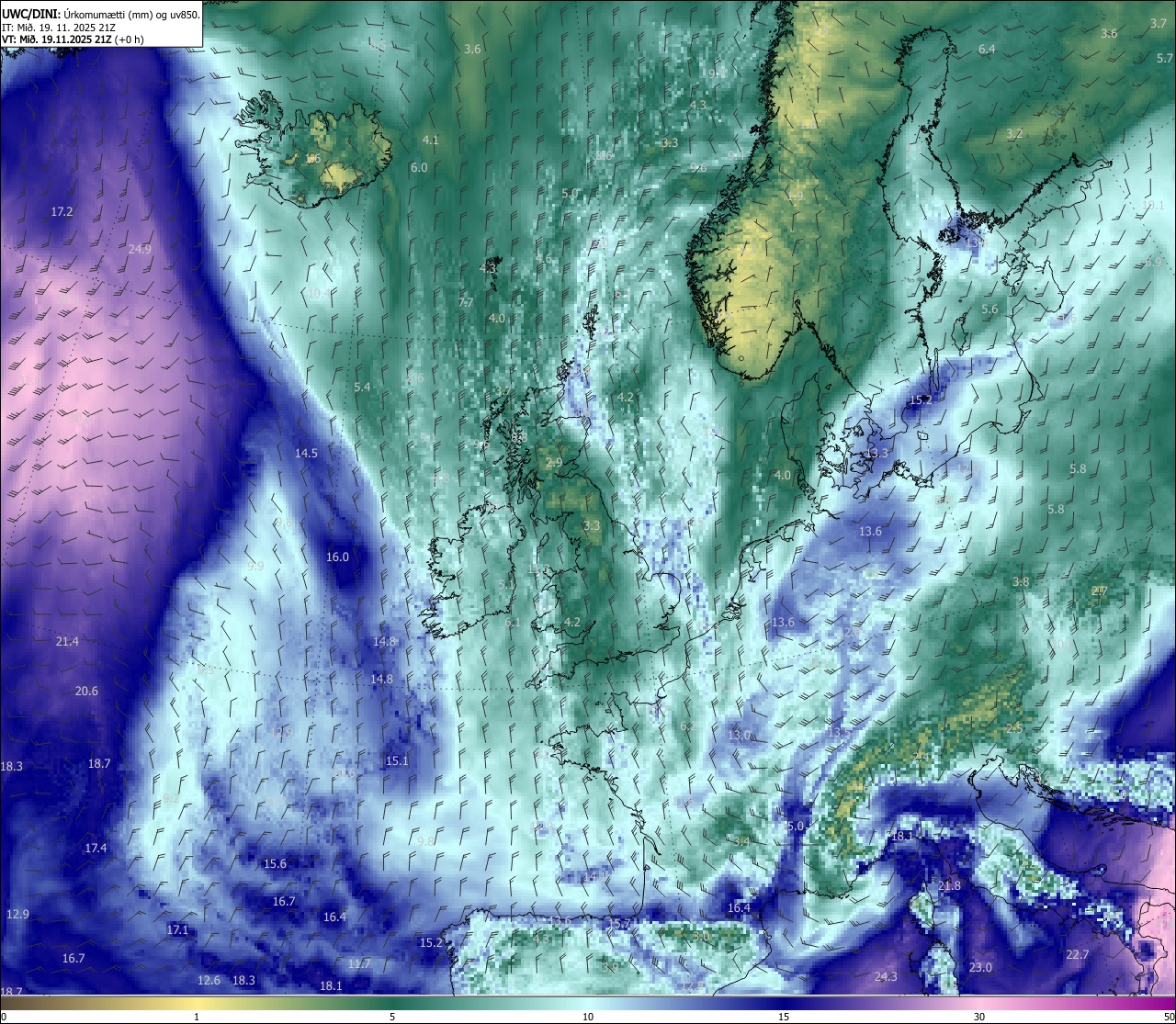Click the 2.7 value label
This screenshot has width=1176, height=1024.
click(1099, 591)
